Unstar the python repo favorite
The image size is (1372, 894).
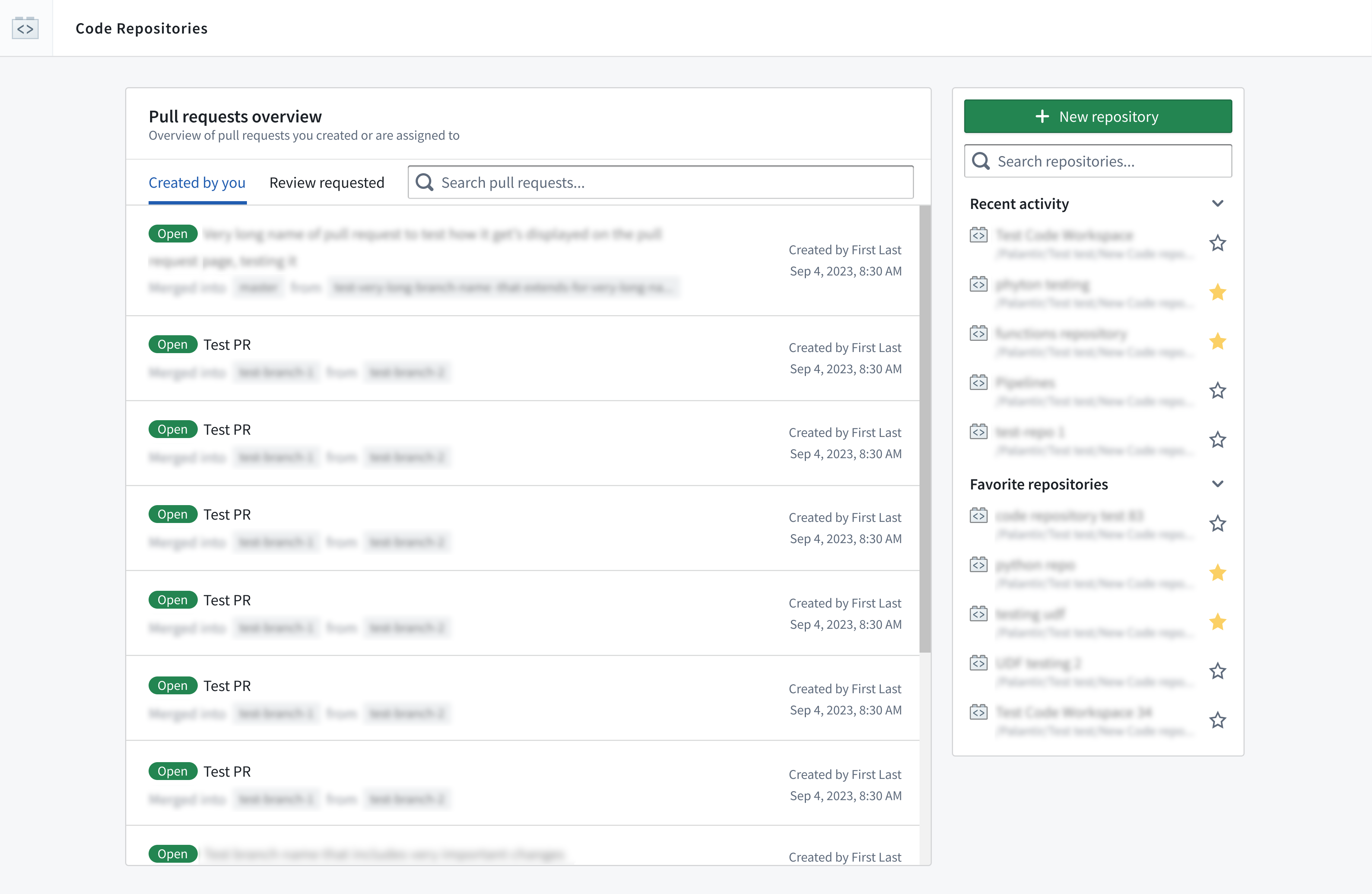pyautogui.click(x=1217, y=572)
